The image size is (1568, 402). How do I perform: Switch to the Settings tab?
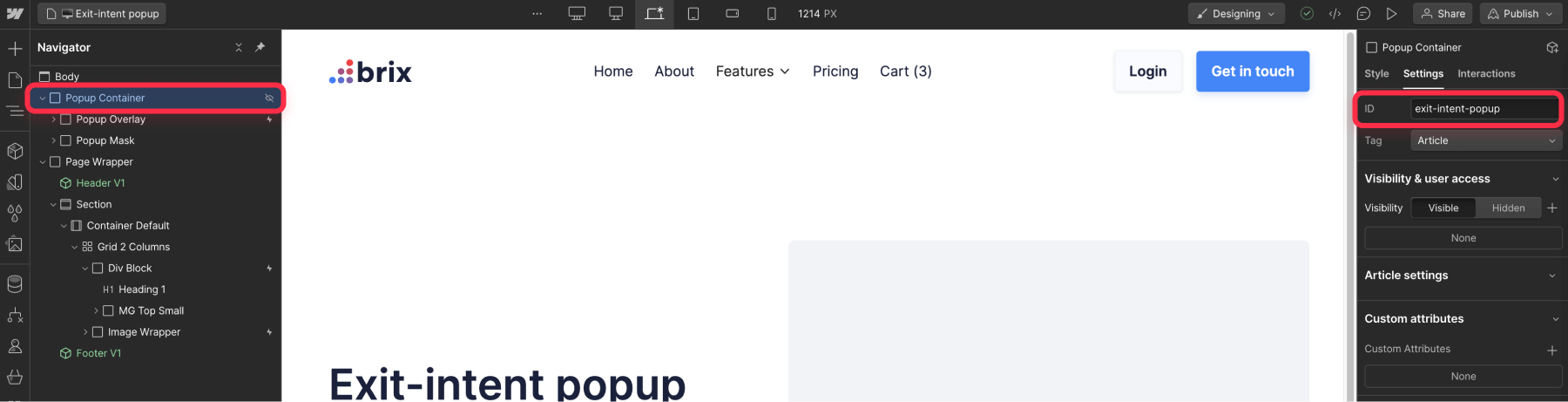(1423, 74)
